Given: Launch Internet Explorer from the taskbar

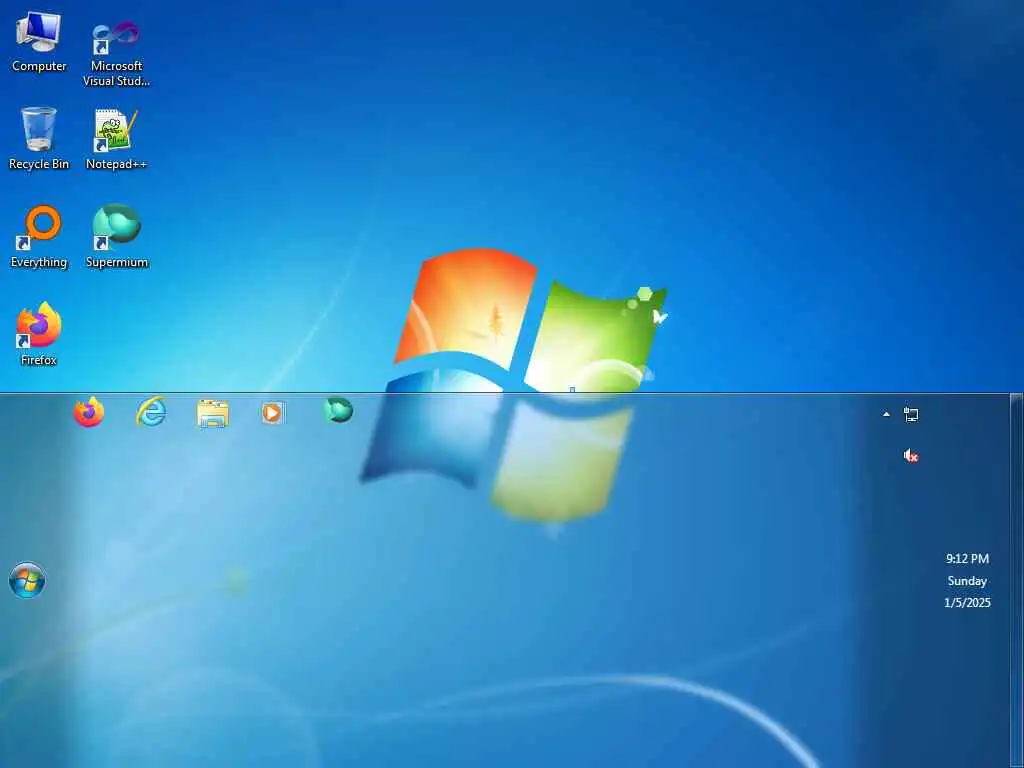Looking at the screenshot, I should point(151,413).
